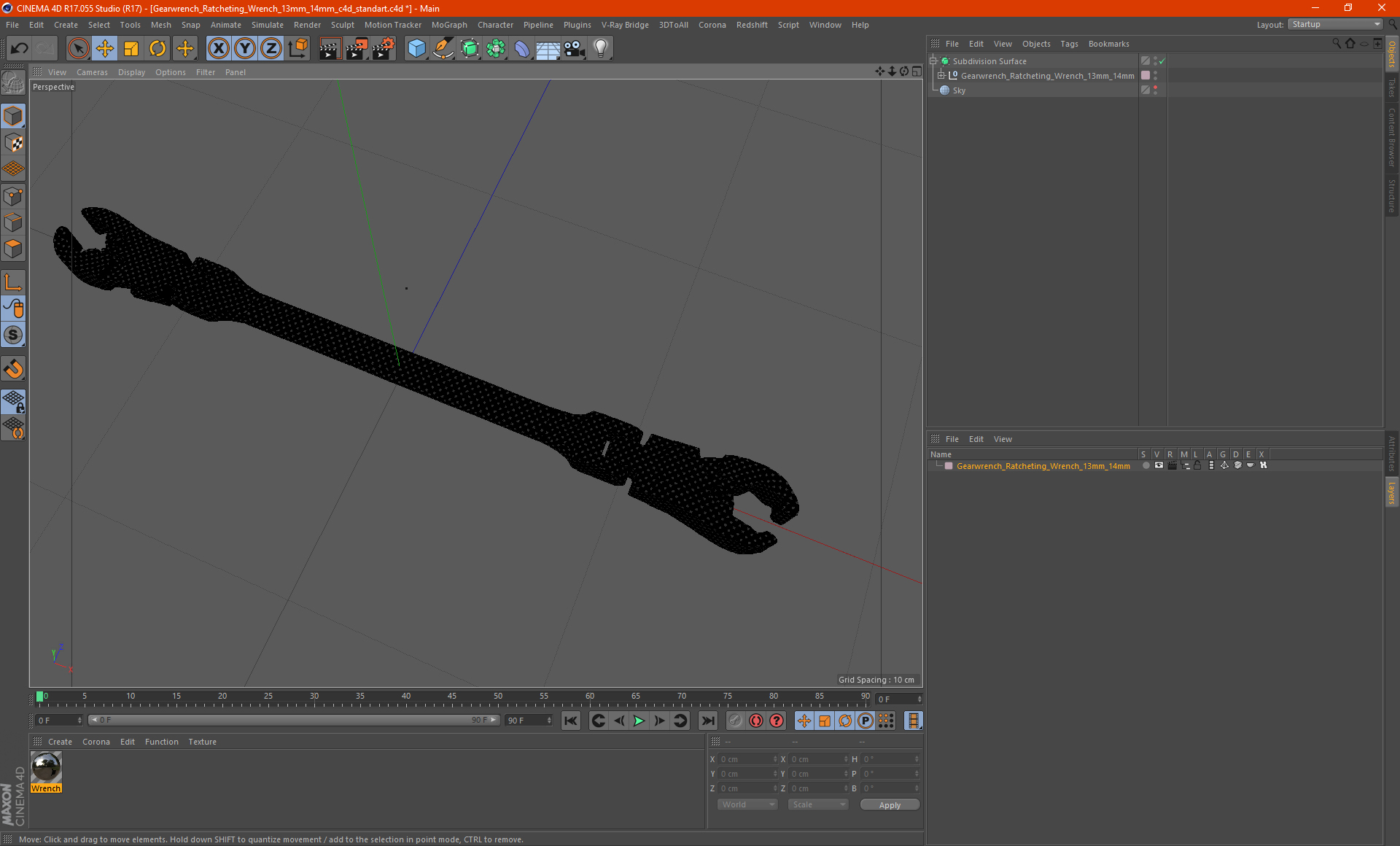Screen dimensions: 1400x846
Task: Toggle Subdivision Surface enable checkmark
Action: tap(1162, 61)
